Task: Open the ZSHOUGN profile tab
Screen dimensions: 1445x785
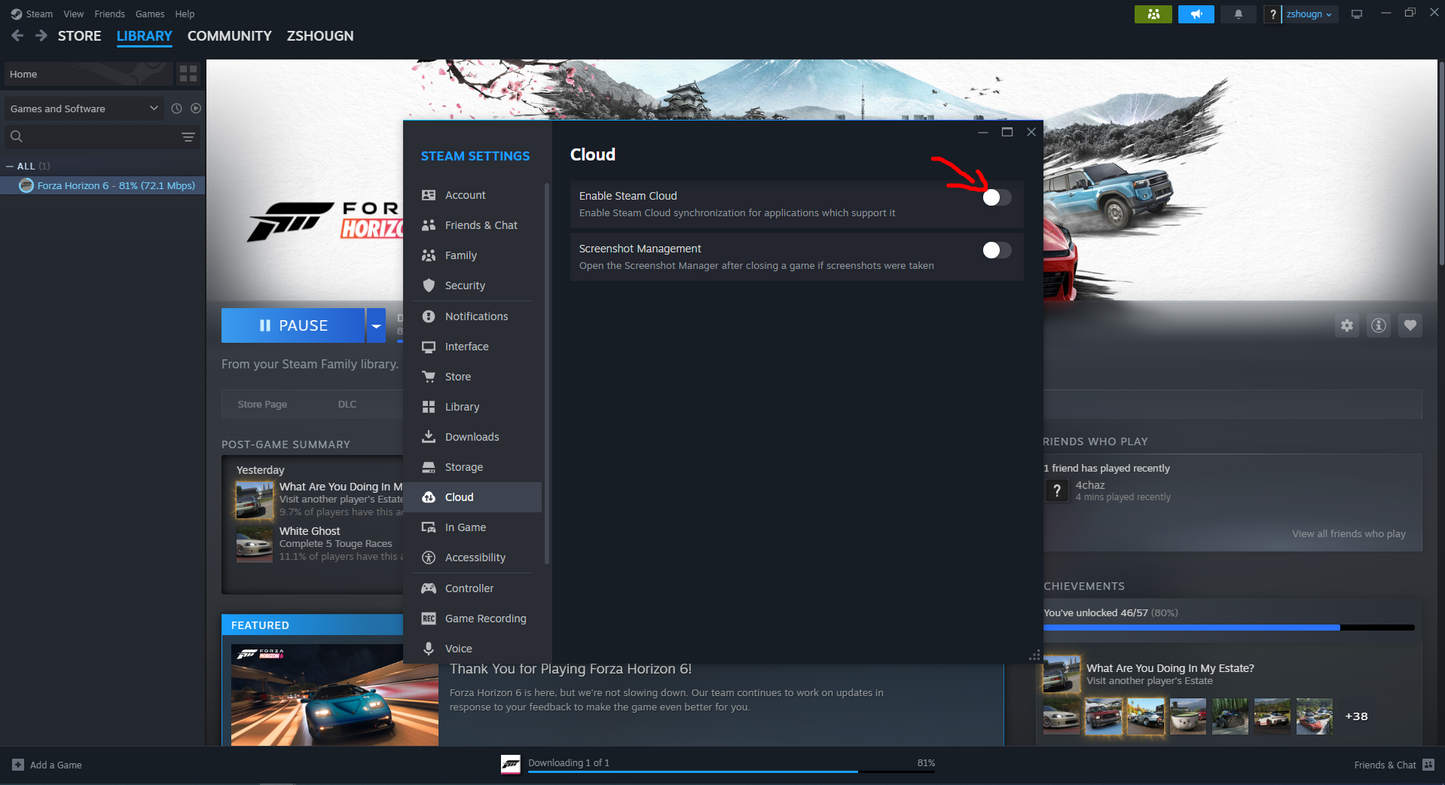Action: pos(320,36)
